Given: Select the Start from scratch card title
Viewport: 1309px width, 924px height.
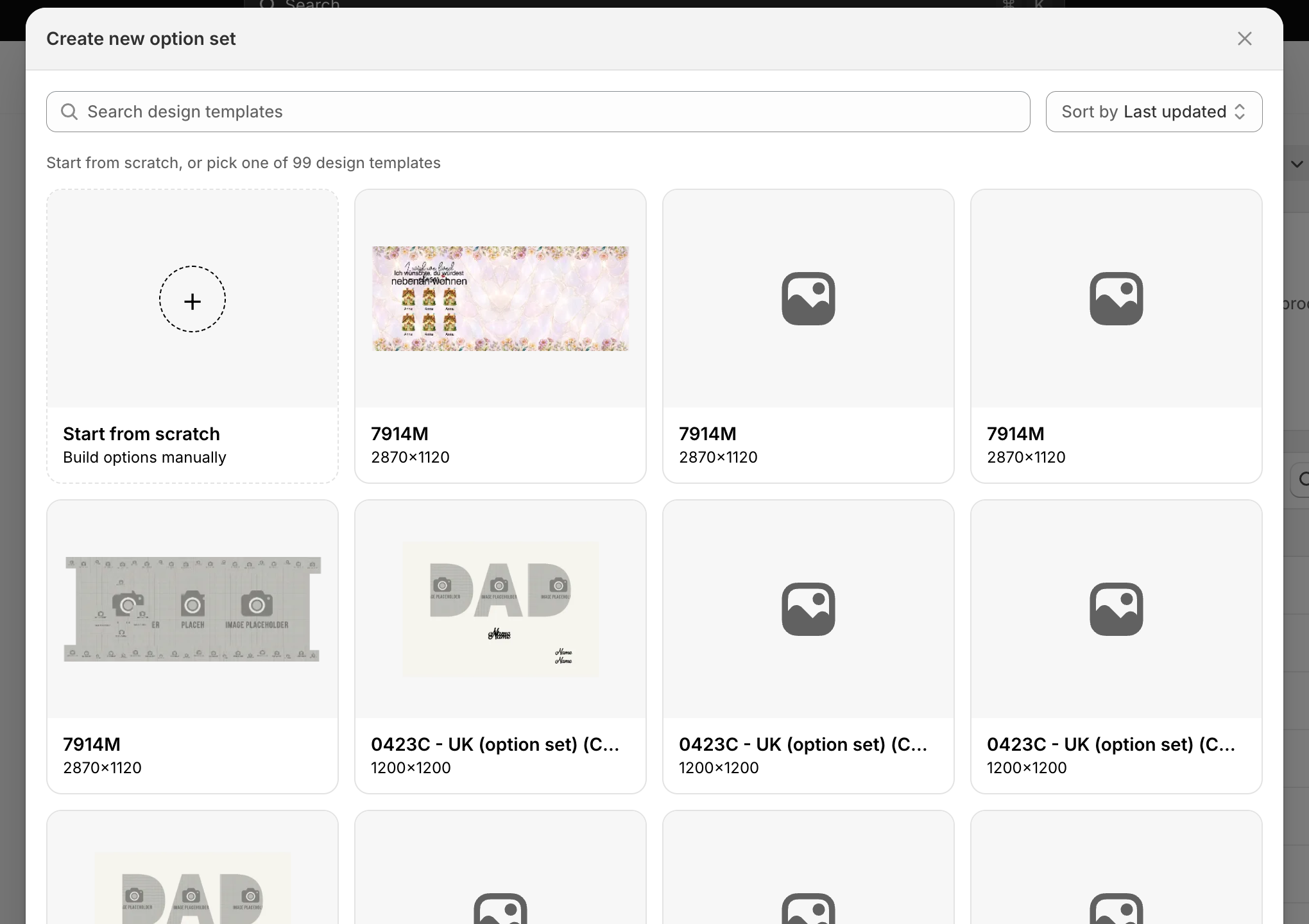Looking at the screenshot, I should pyautogui.click(x=141, y=434).
